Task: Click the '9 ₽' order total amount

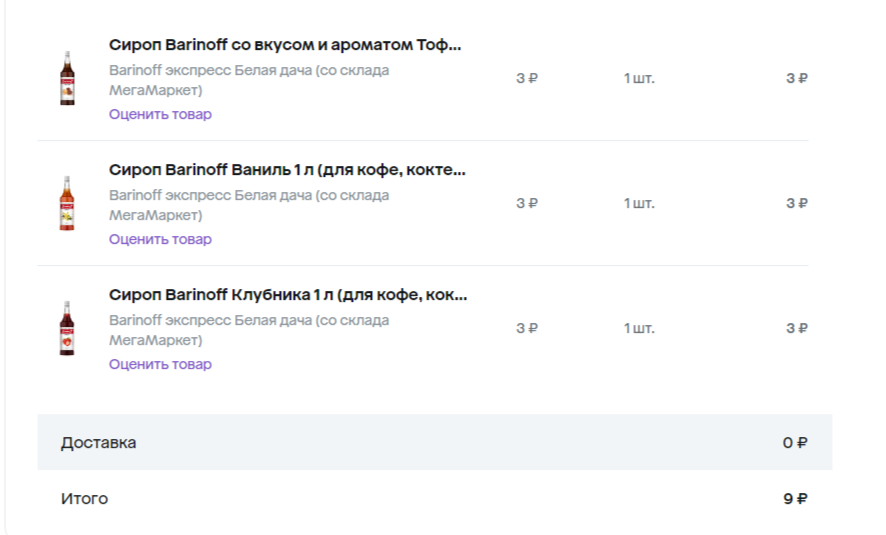Action: 796,498
